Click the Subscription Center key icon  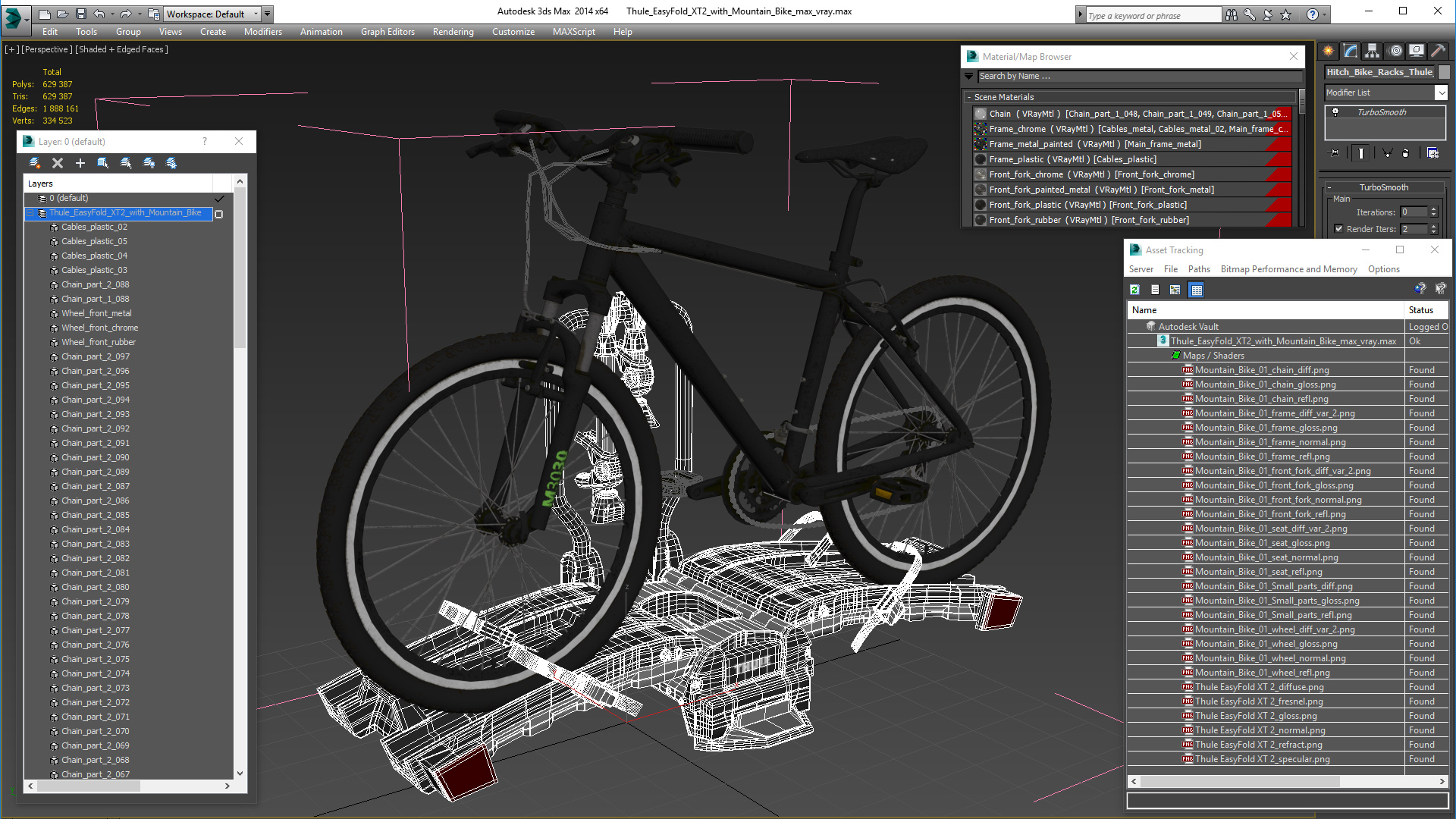1250,14
